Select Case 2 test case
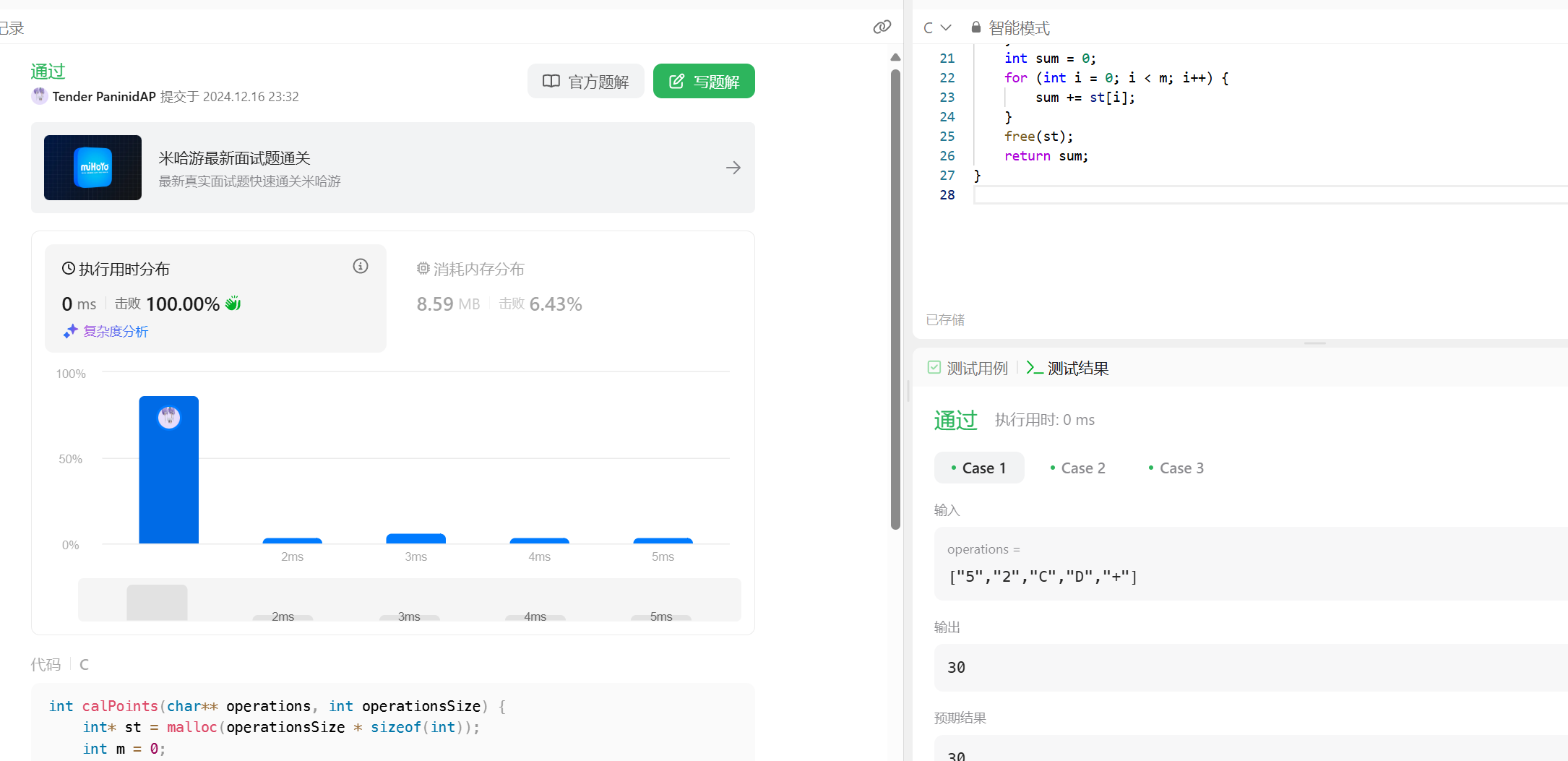 pos(1077,468)
